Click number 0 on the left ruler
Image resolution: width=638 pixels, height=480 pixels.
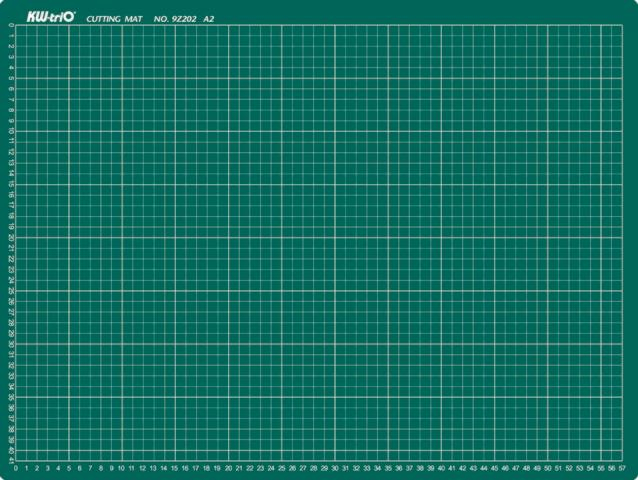10,24
